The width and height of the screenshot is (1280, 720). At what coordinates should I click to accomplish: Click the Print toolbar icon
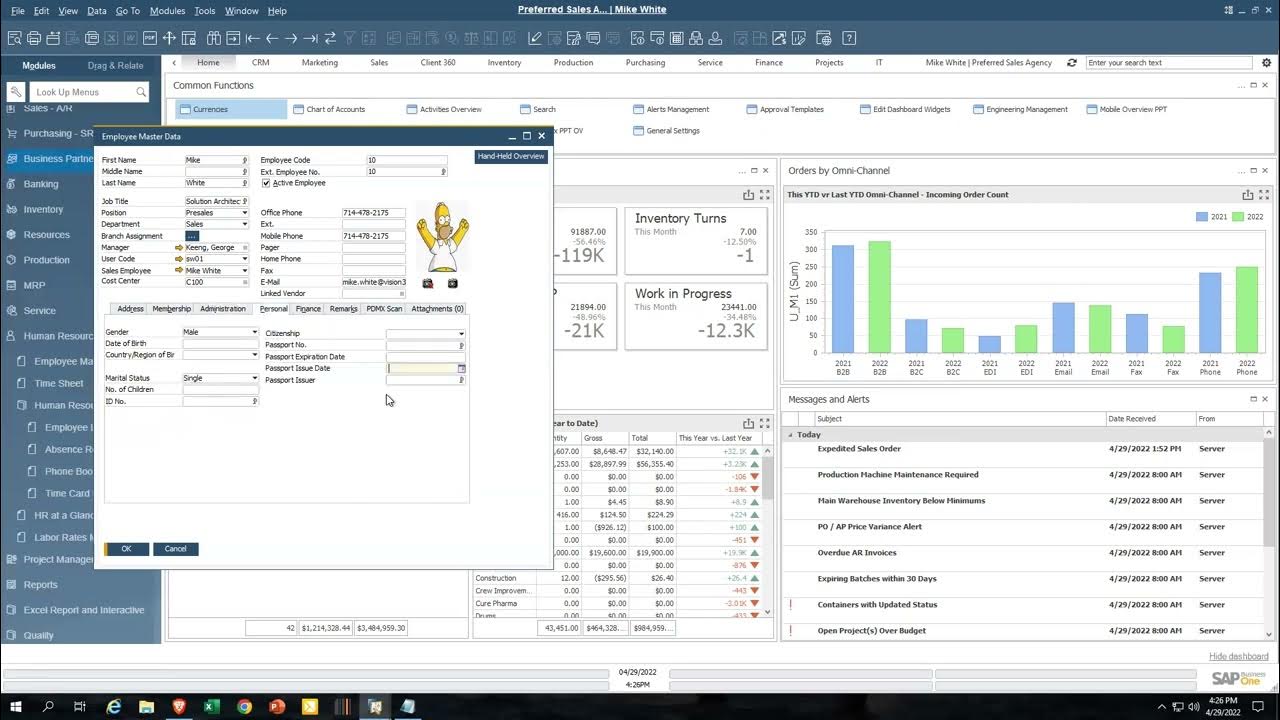(33, 38)
